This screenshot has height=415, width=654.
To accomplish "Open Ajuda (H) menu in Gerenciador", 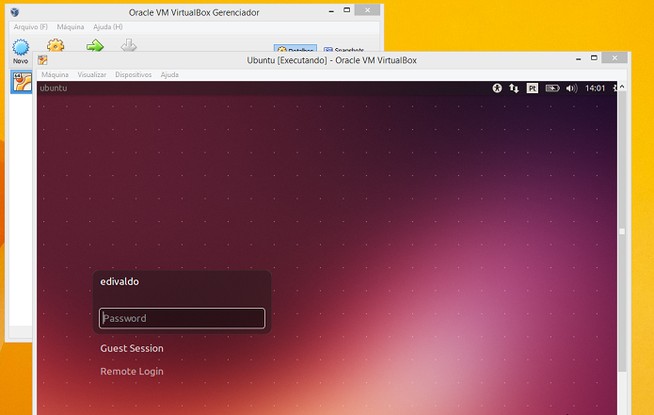I will pyautogui.click(x=108, y=27).
